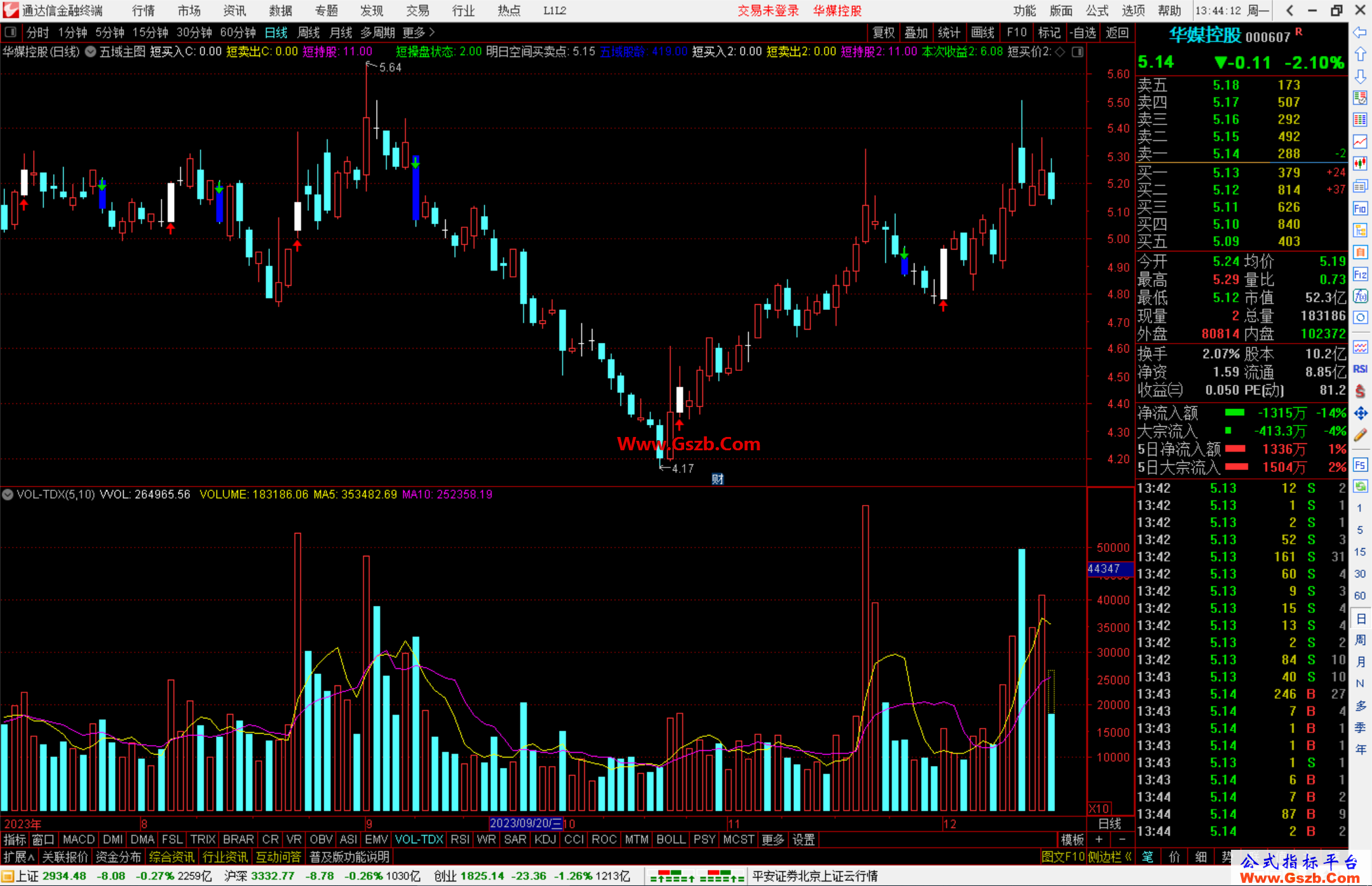Switch to the 周线 weekly chart tab

[x=309, y=32]
